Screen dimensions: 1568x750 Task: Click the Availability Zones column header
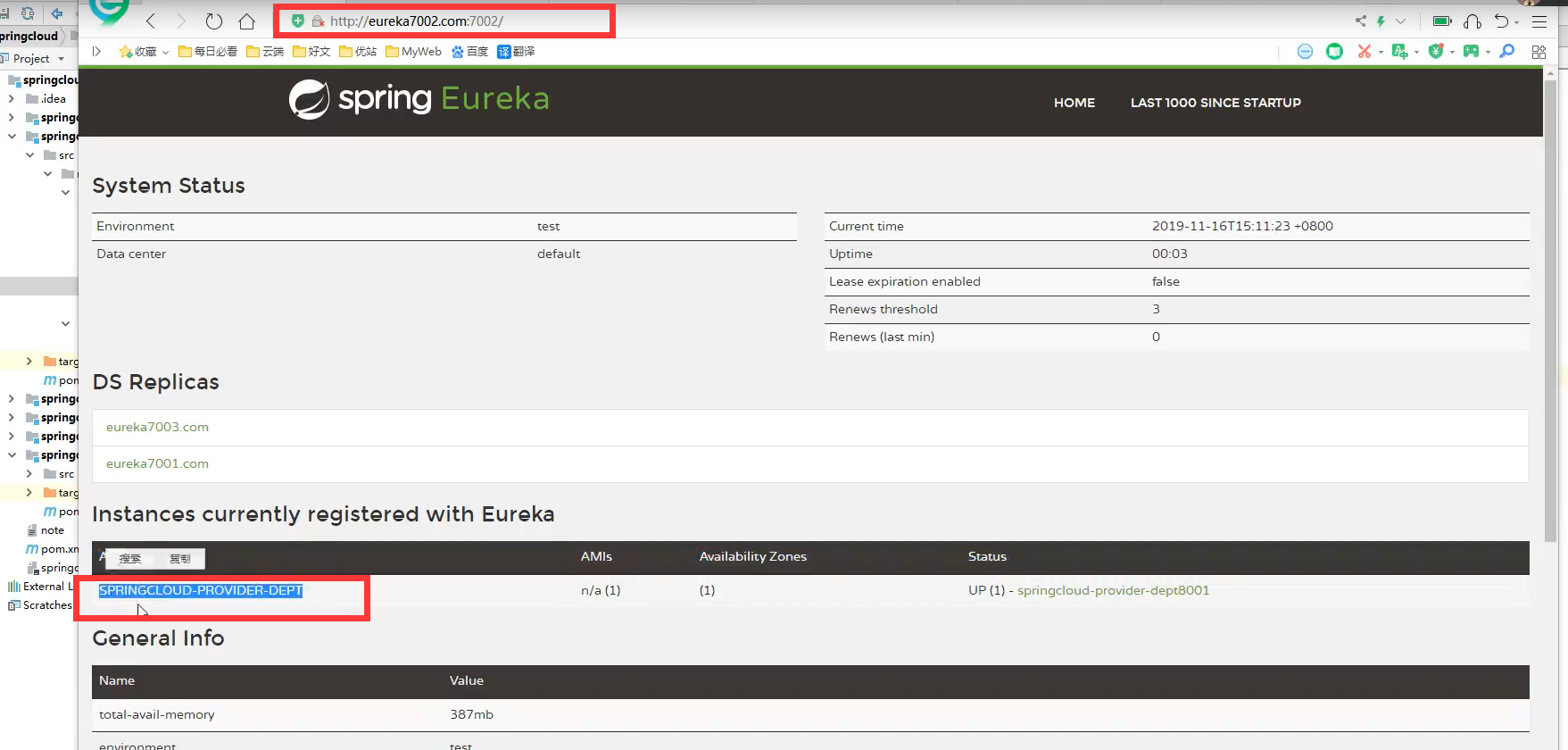[752, 556]
